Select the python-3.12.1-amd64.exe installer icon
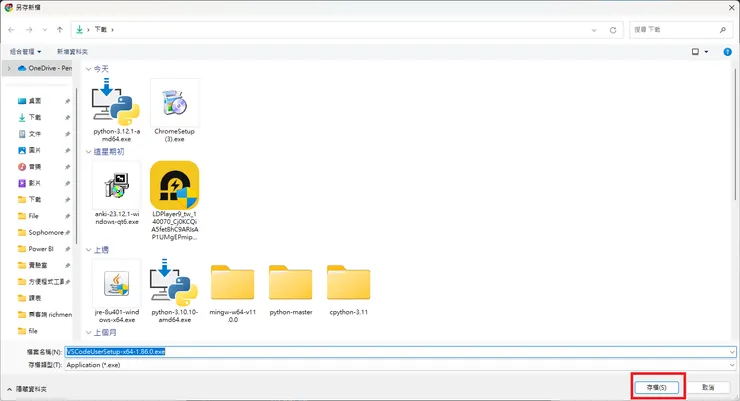This screenshot has height=401, width=740. pyautogui.click(x=116, y=102)
